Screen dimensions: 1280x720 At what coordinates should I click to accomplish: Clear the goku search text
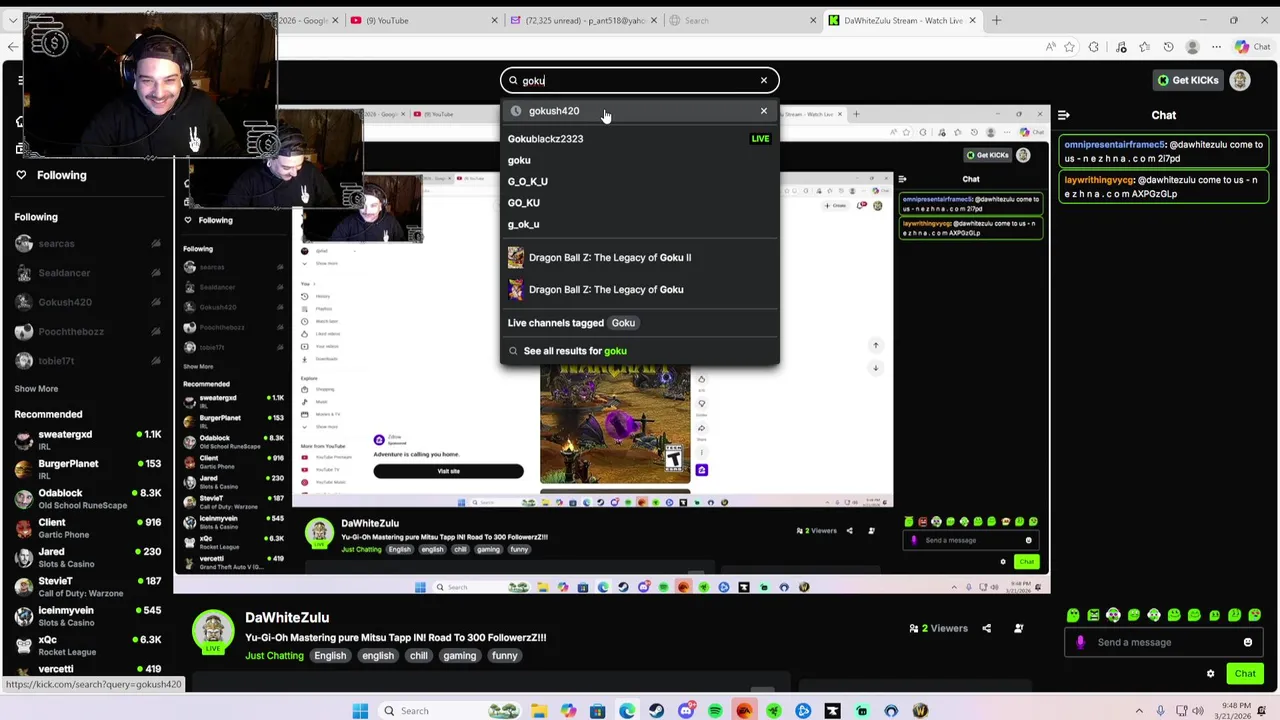(x=764, y=80)
